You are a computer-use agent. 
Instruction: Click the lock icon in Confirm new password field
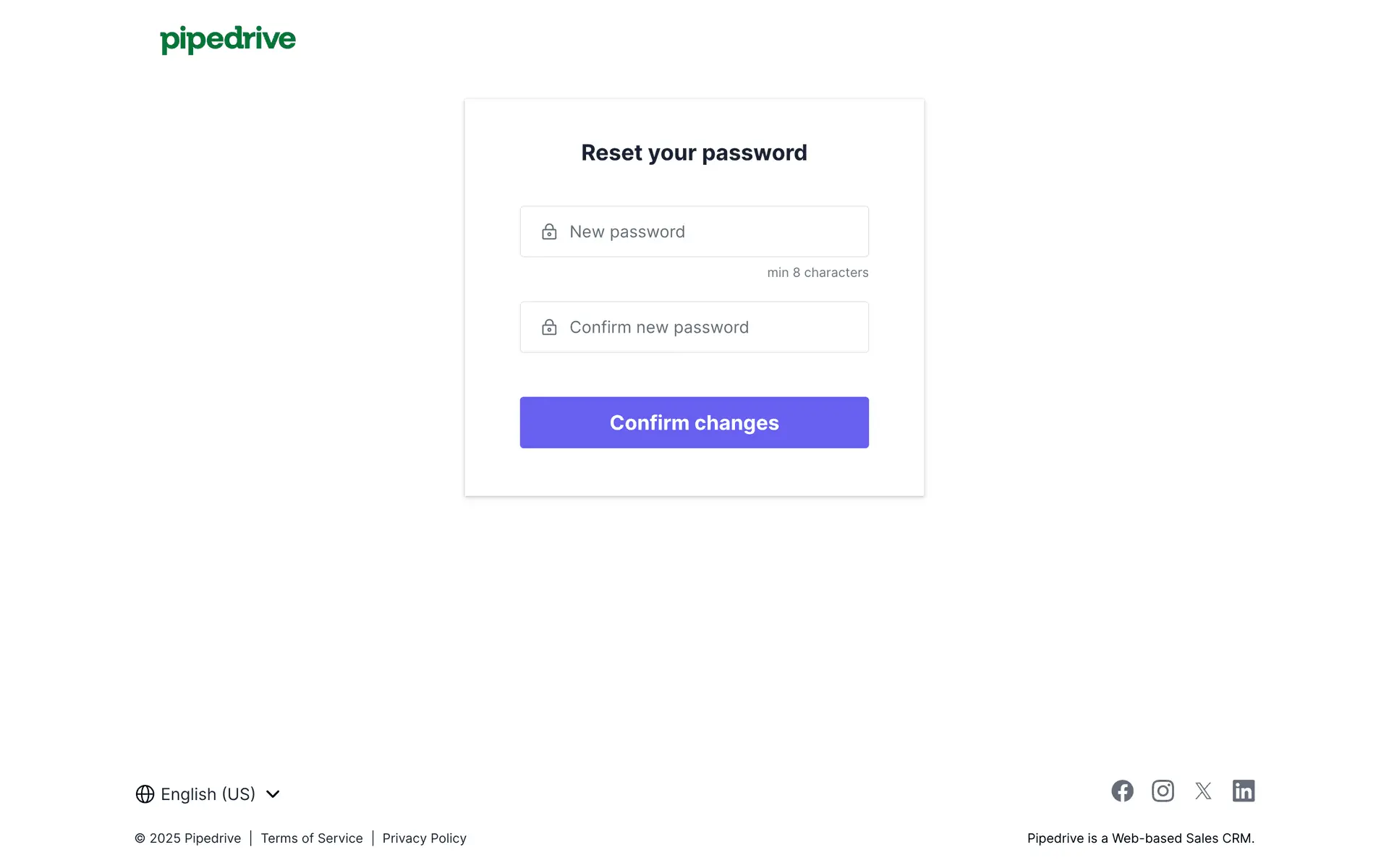point(549,327)
